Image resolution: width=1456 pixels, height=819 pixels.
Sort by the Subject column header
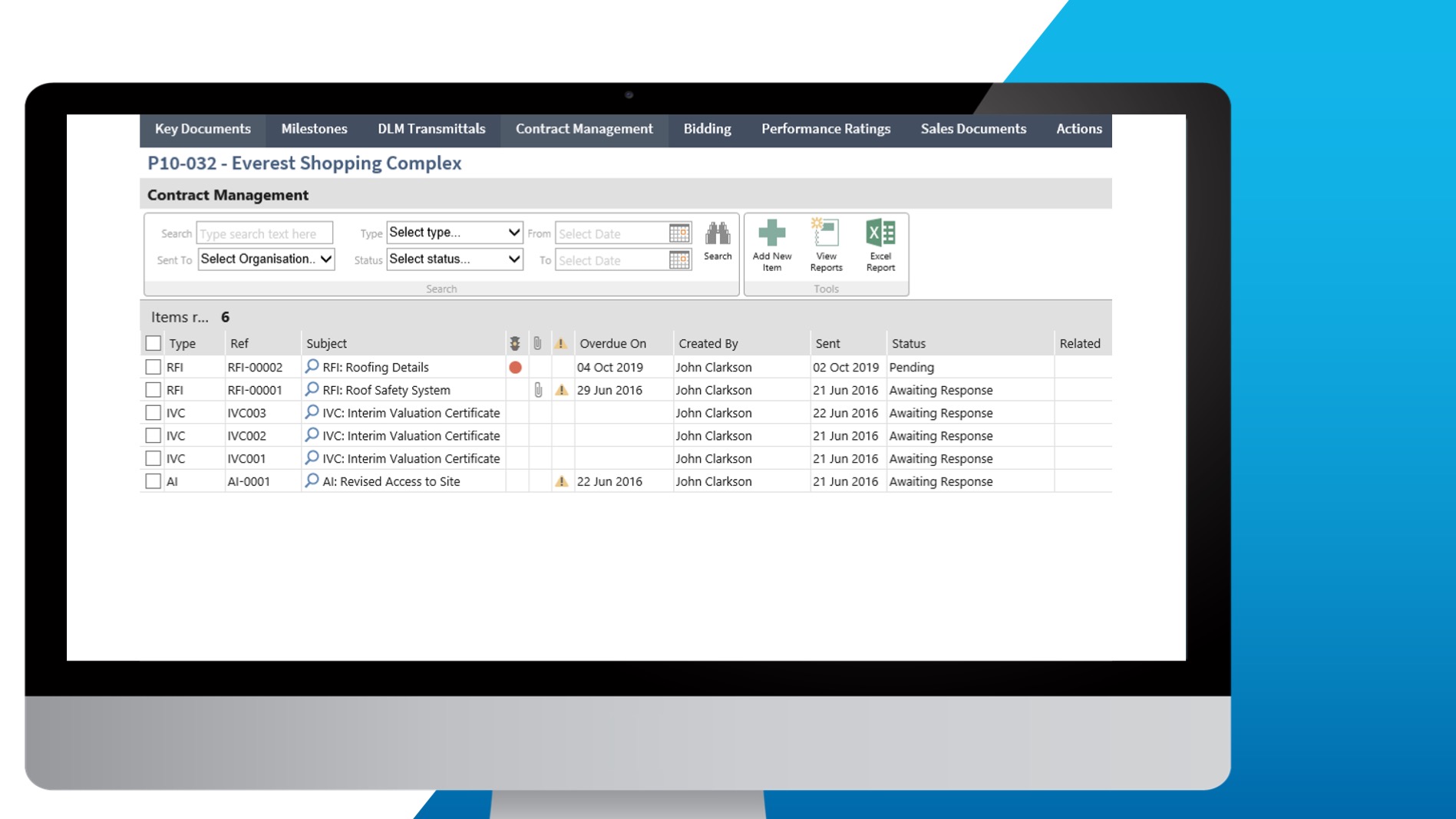(326, 343)
